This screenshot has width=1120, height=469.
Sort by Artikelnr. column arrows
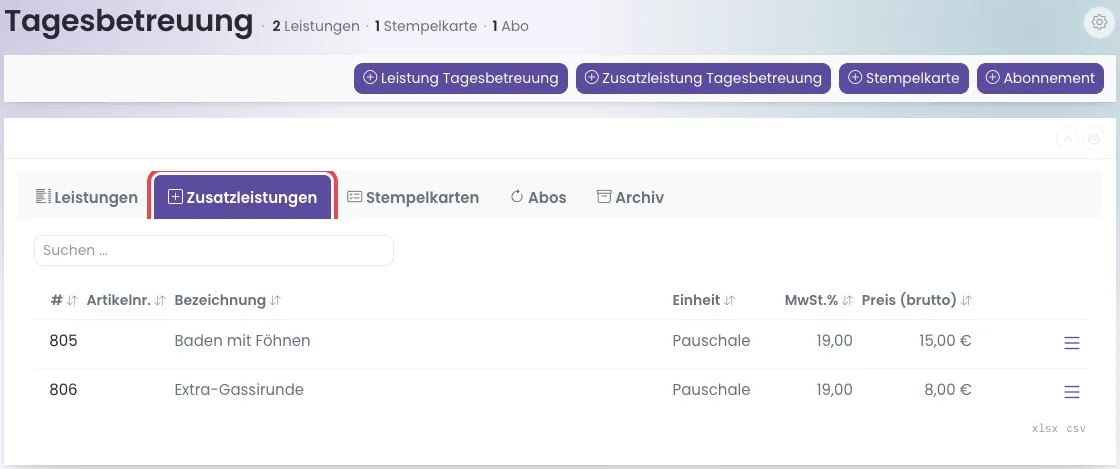pos(160,301)
